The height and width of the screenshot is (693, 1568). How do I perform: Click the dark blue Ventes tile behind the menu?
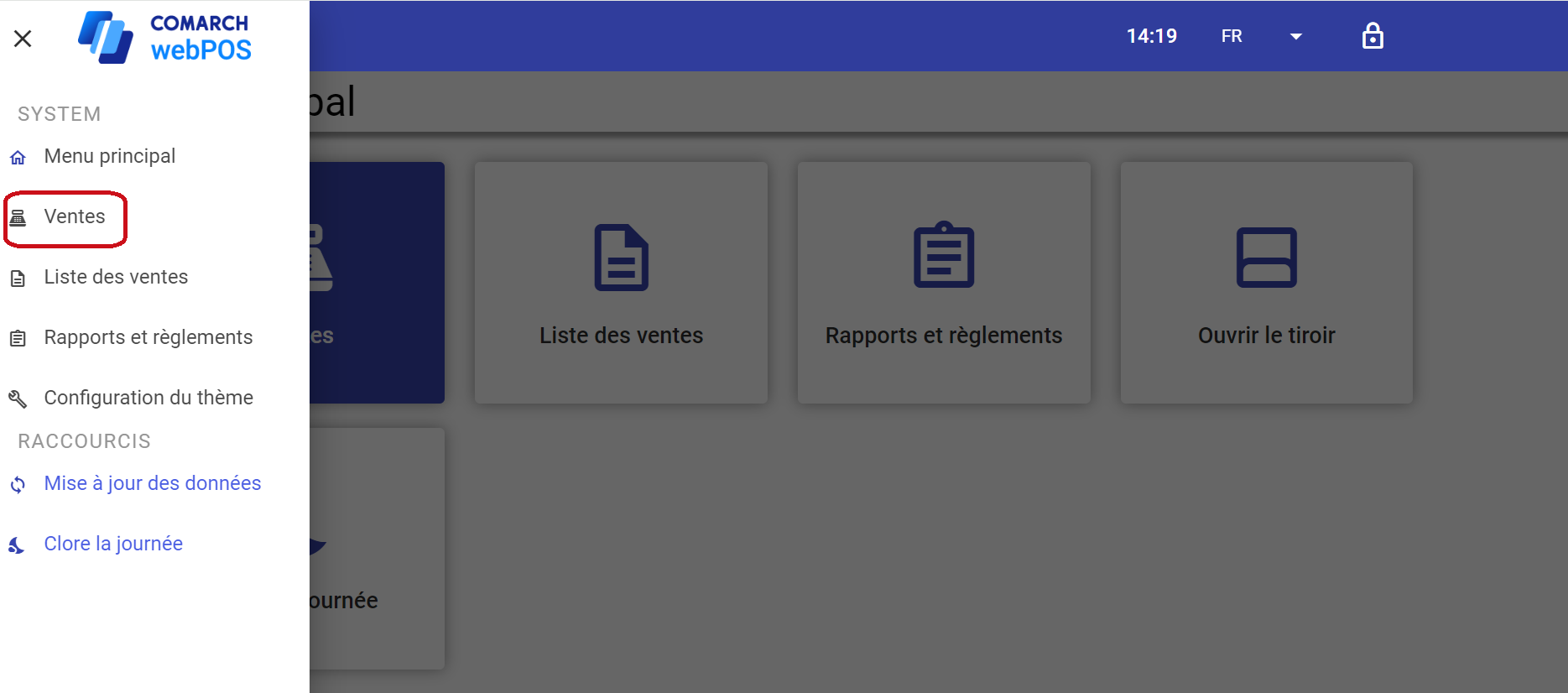coord(377,283)
